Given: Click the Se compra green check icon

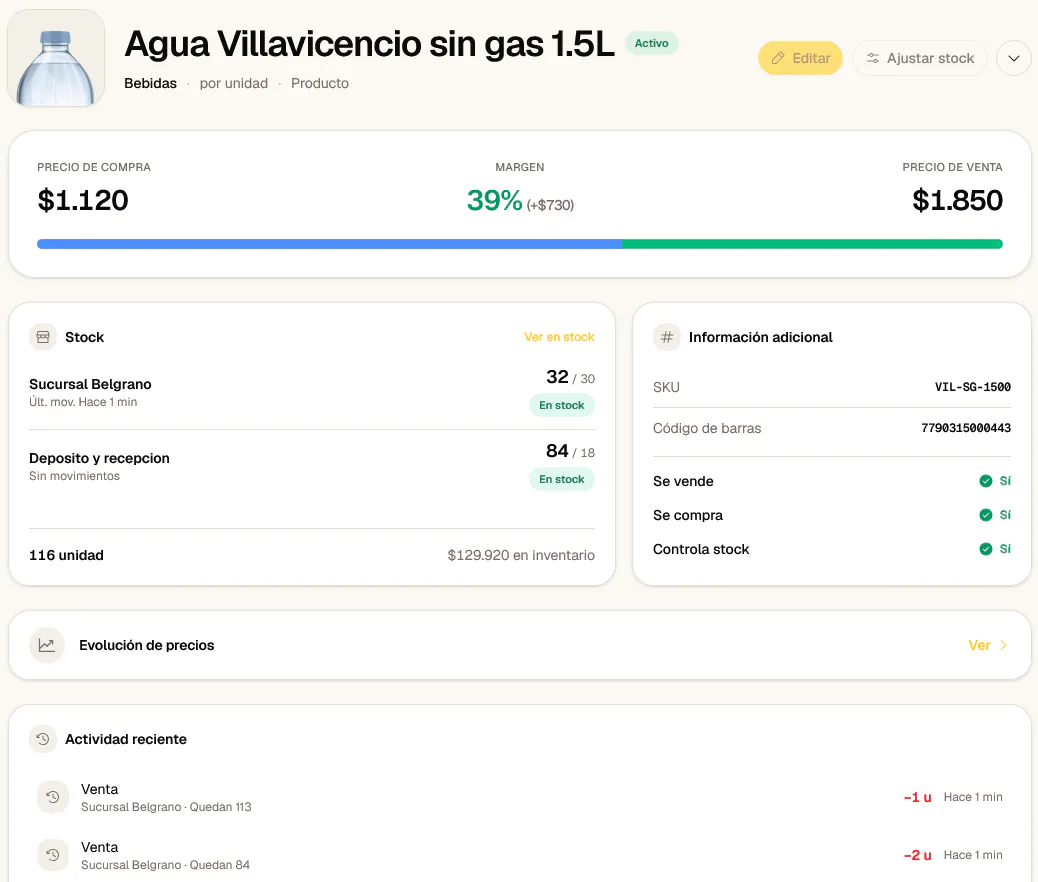Looking at the screenshot, I should click(986, 514).
